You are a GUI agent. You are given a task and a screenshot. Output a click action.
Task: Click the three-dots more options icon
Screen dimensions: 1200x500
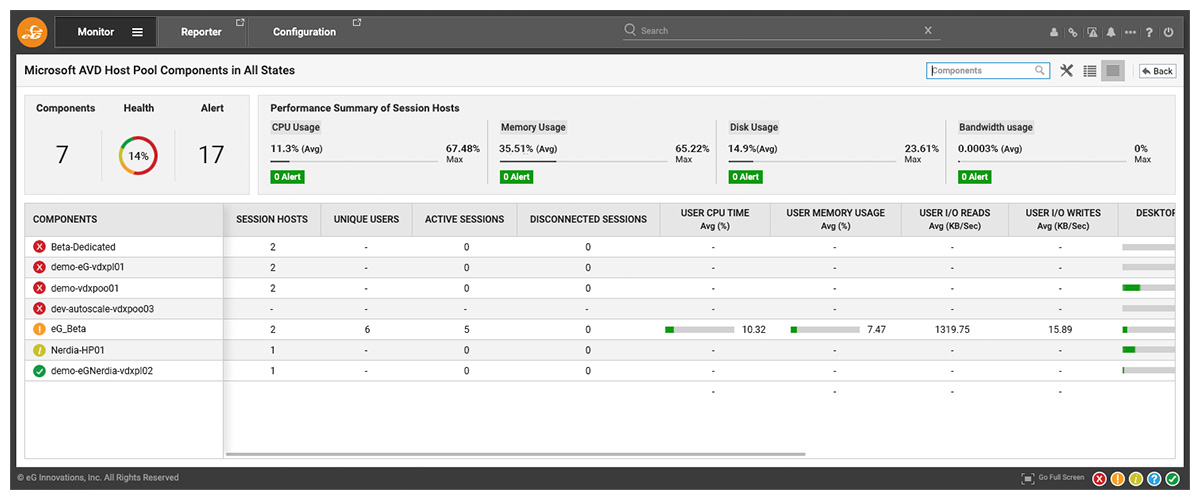click(x=1130, y=32)
